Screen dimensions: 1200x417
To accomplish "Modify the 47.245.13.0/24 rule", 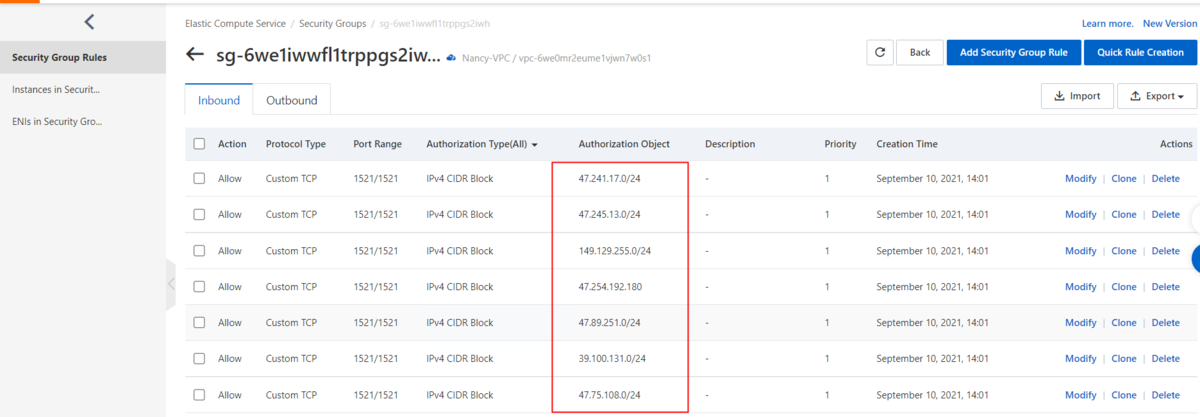I will point(1081,214).
